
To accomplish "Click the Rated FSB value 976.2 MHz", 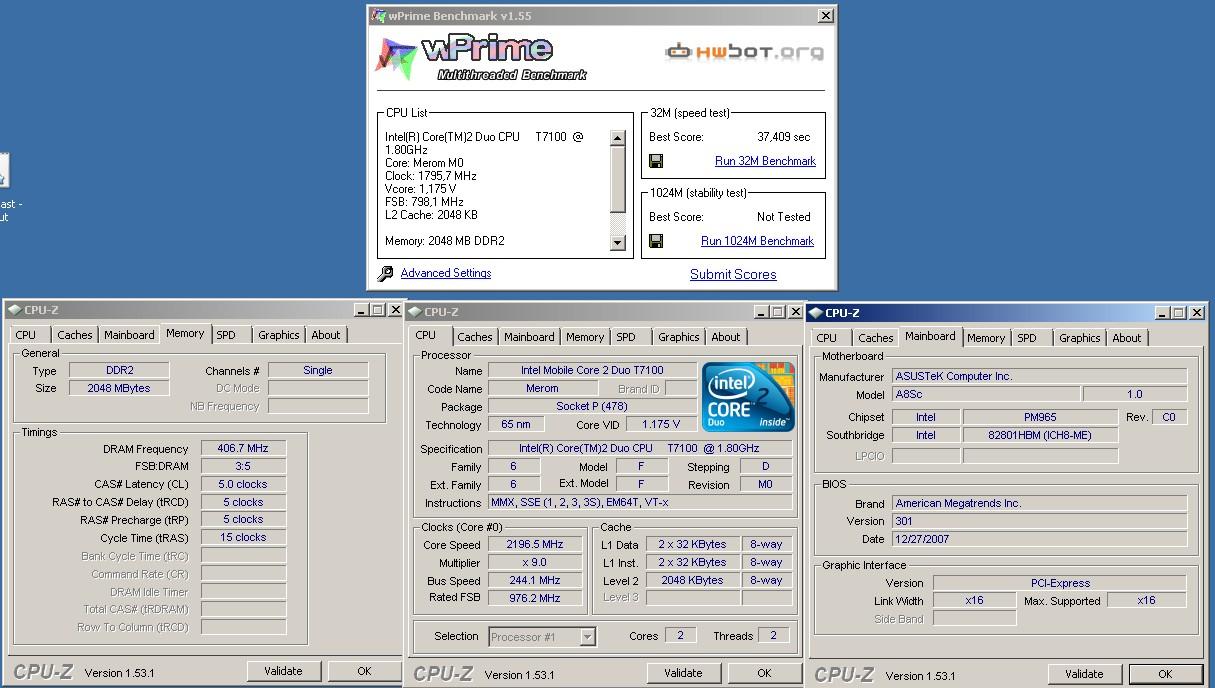I will coord(534,598).
